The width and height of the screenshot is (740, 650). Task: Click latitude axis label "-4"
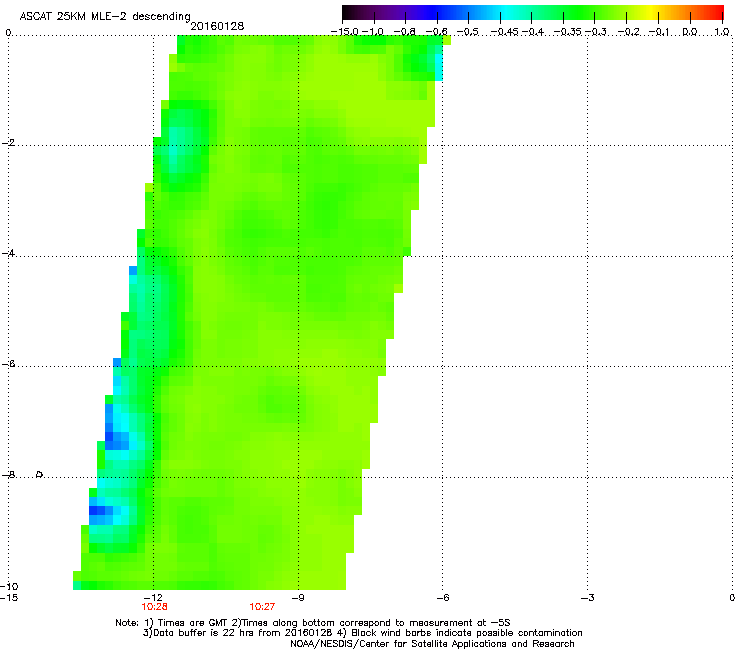point(9,253)
